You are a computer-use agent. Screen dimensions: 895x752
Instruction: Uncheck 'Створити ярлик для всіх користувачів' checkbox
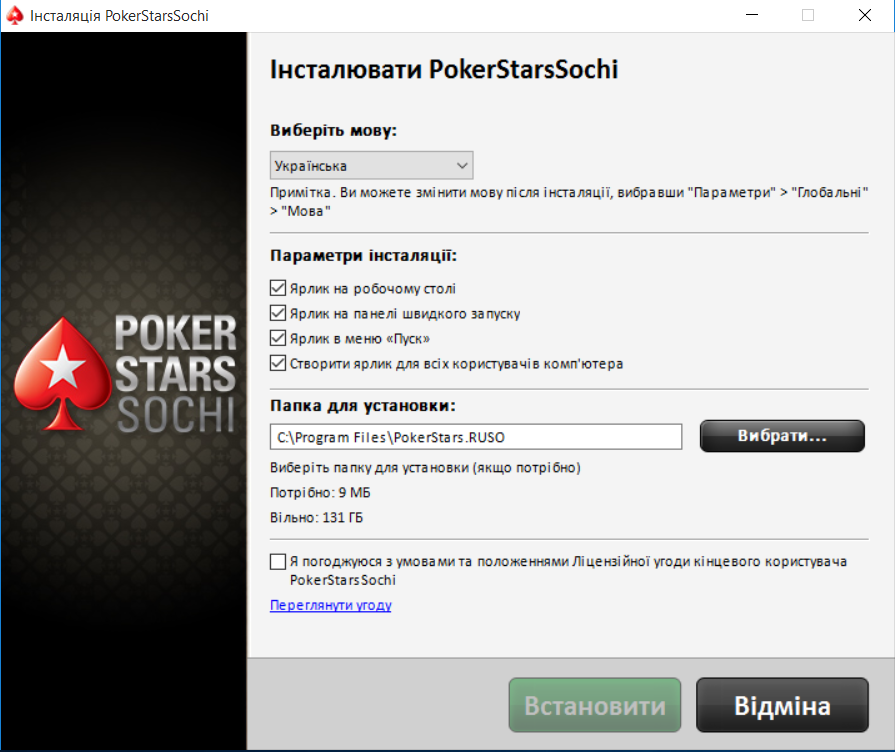[278, 363]
